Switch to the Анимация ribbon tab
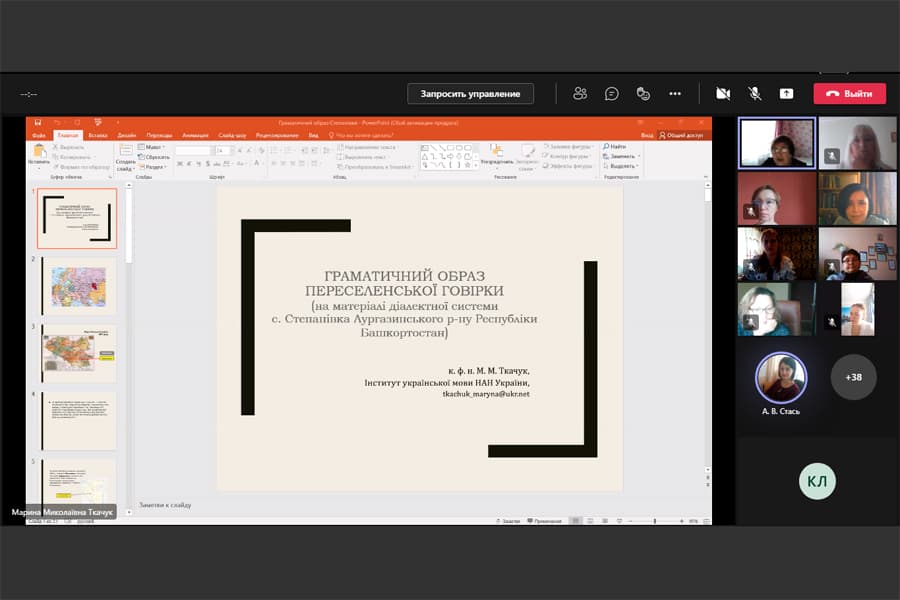The height and width of the screenshot is (600, 900). [195, 136]
